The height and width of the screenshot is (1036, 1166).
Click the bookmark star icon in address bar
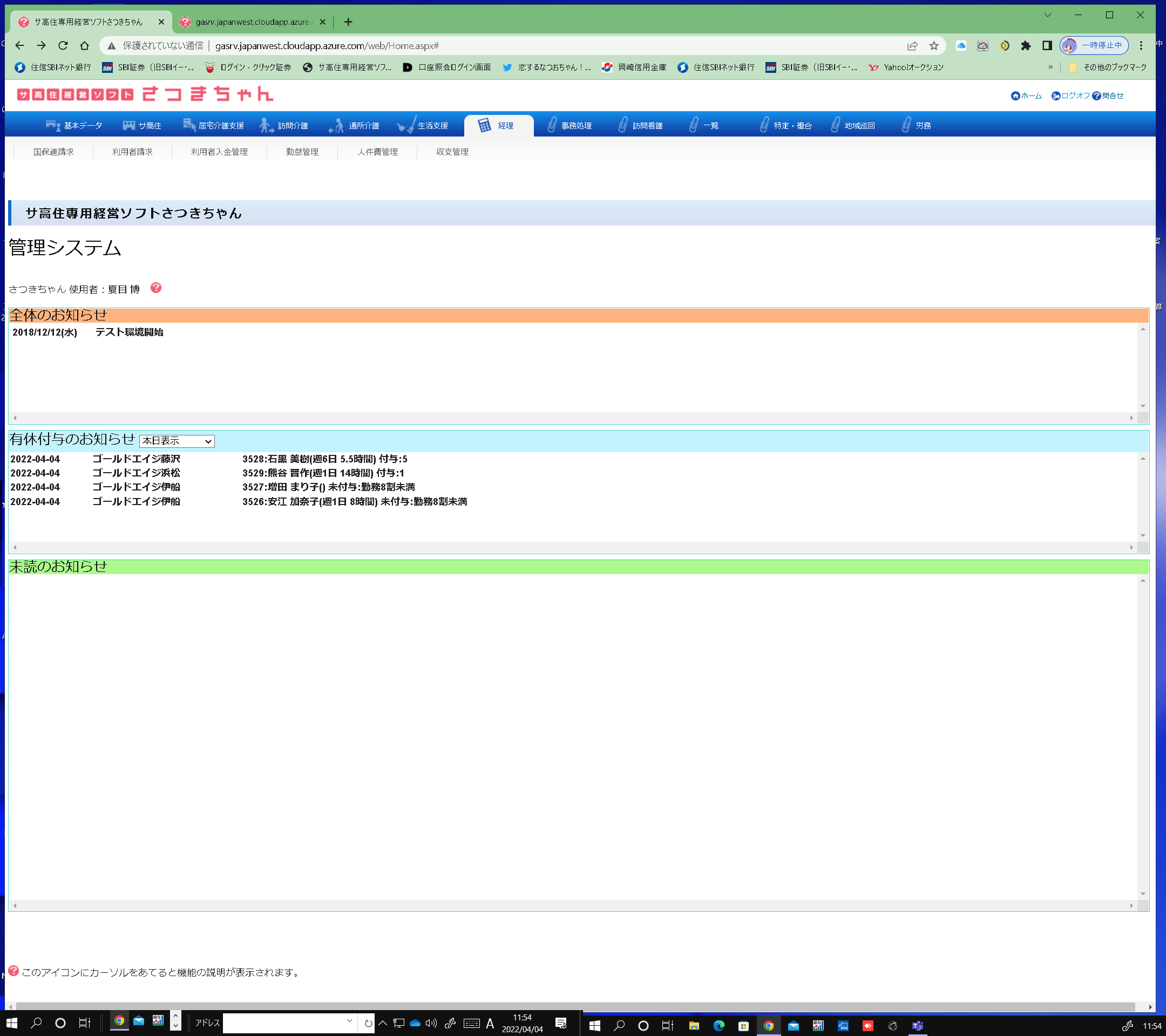(x=934, y=46)
